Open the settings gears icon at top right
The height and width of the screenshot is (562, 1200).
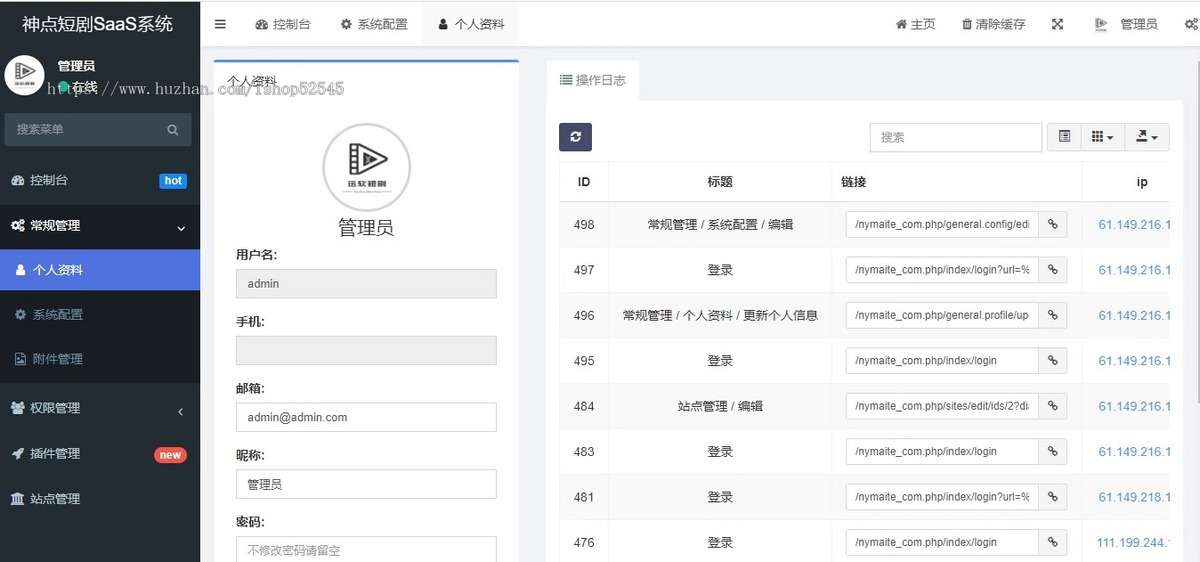click(x=1191, y=24)
